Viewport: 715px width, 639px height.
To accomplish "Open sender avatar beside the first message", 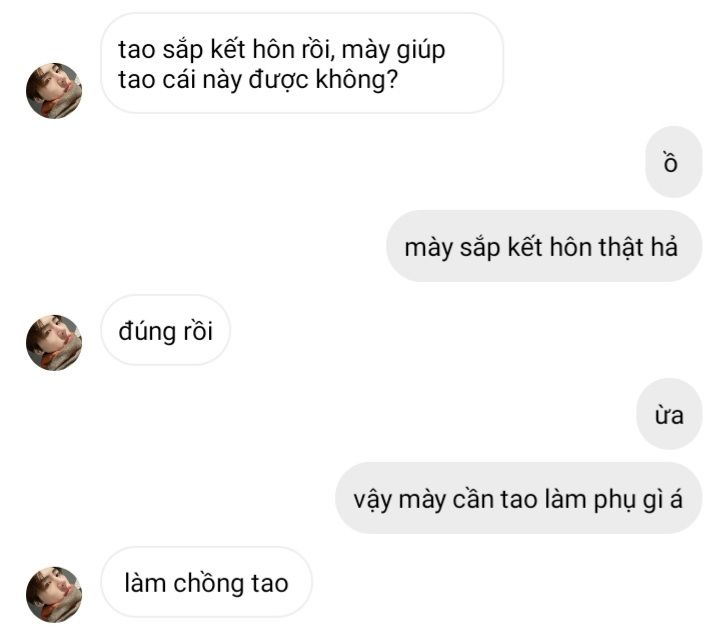I will 54,91.
